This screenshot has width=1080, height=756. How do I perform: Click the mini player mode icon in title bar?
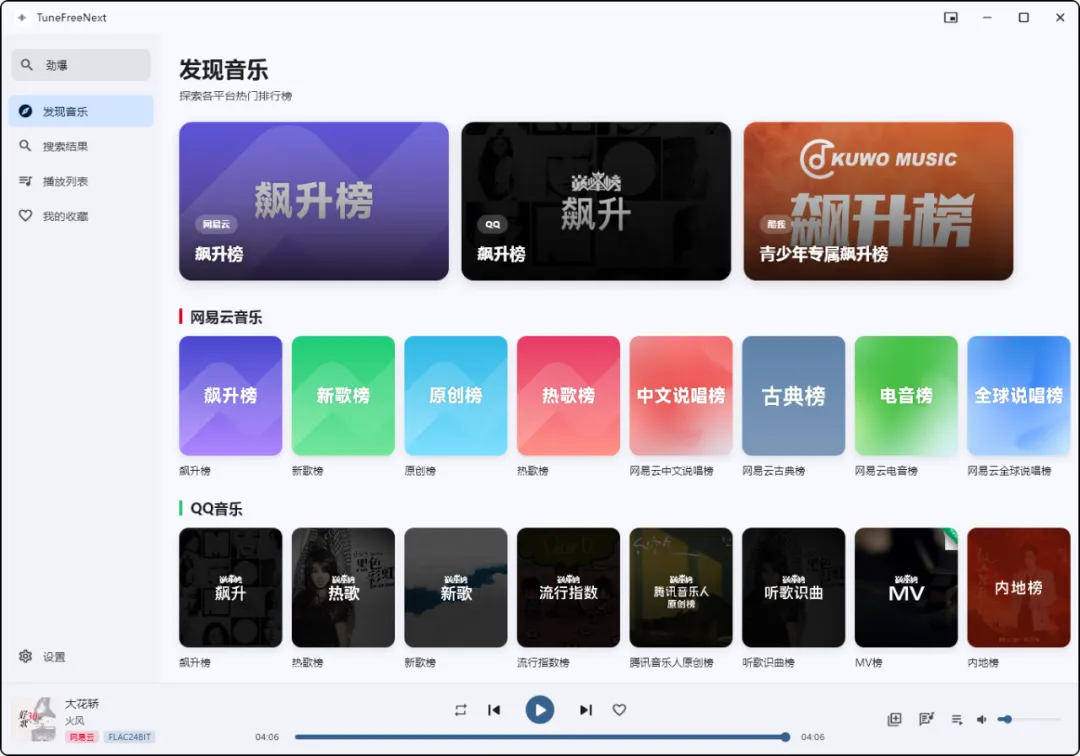click(951, 18)
